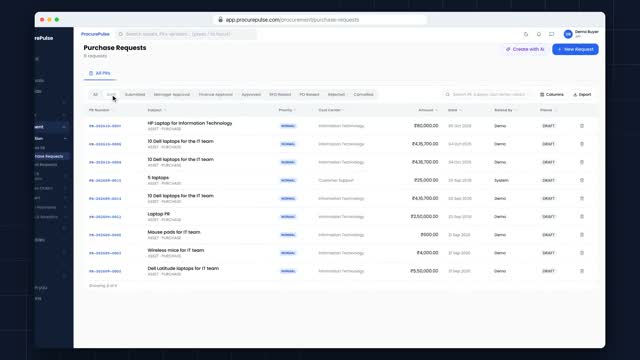Click the Create with AI button
The width and height of the screenshot is (640, 360).
[x=525, y=49]
